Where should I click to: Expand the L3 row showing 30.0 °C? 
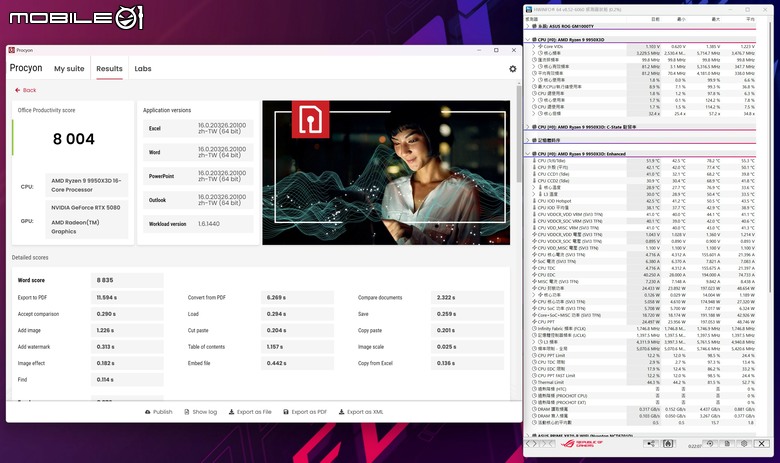[x=534, y=194]
